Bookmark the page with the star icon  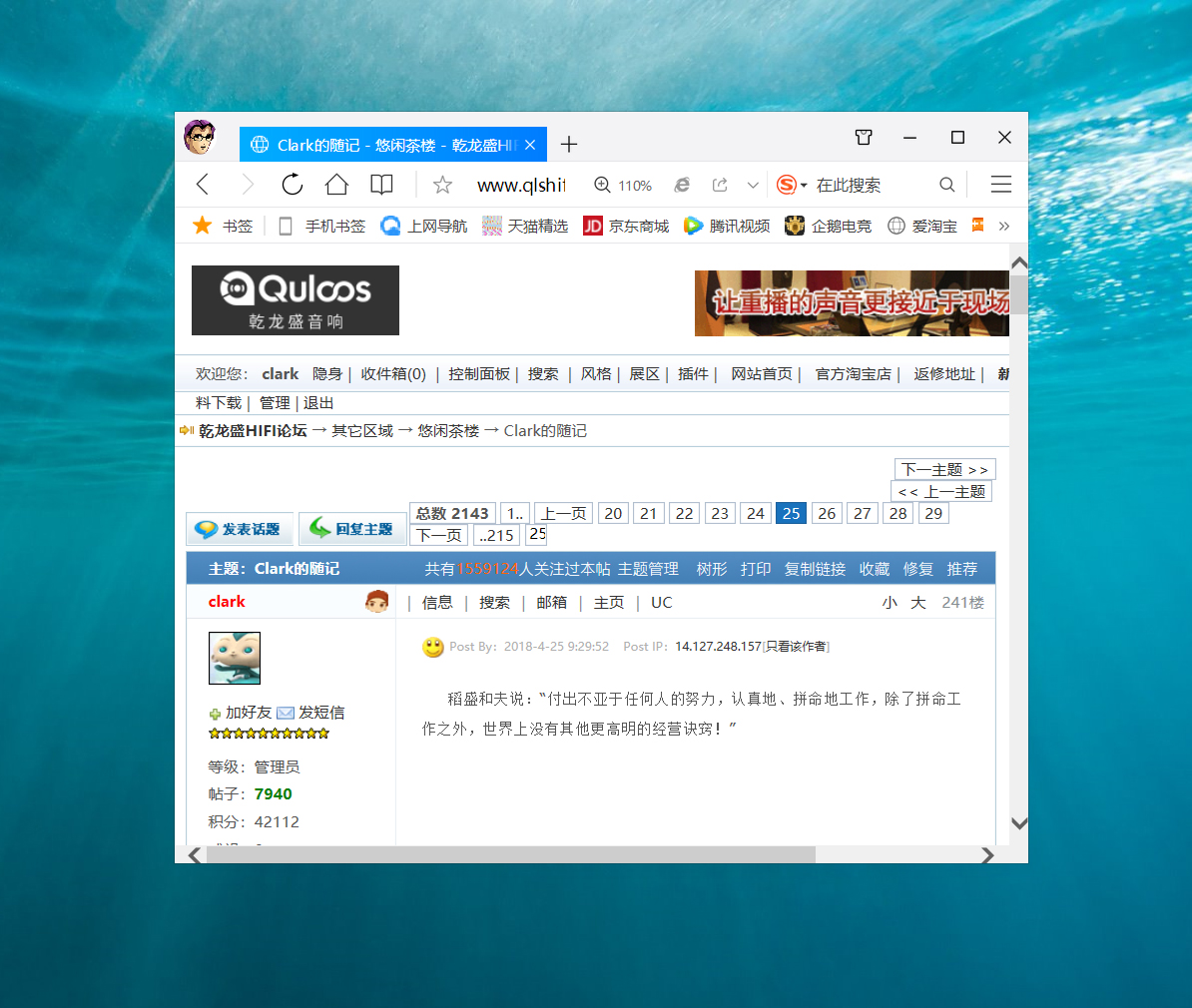(442, 185)
